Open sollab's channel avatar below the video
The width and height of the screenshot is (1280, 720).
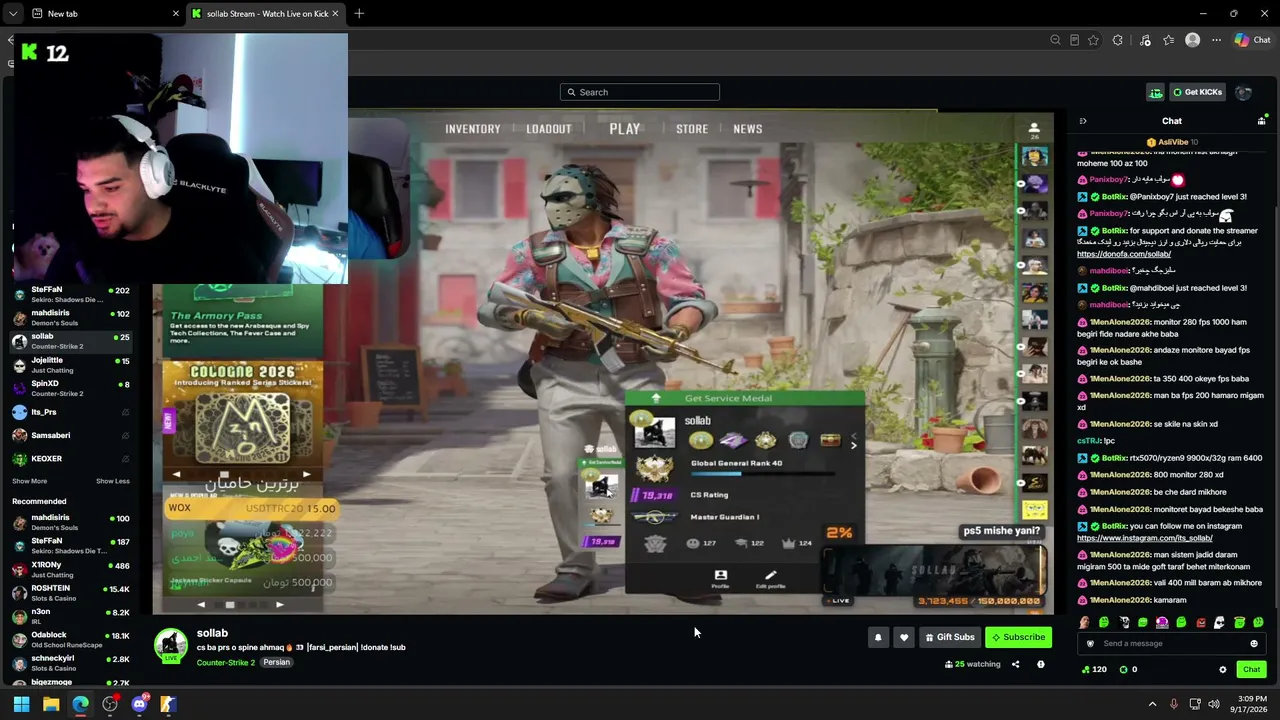(x=171, y=645)
